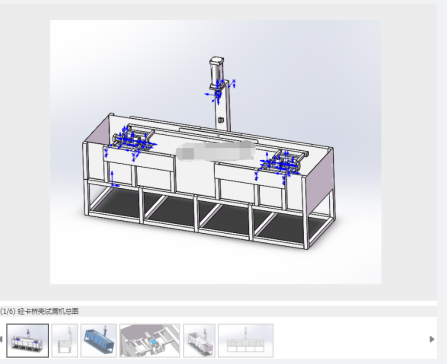Select the first thumbnail with blue highlighted frame
The height and width of the screenshot is (364, 447).
pos(28,340)
